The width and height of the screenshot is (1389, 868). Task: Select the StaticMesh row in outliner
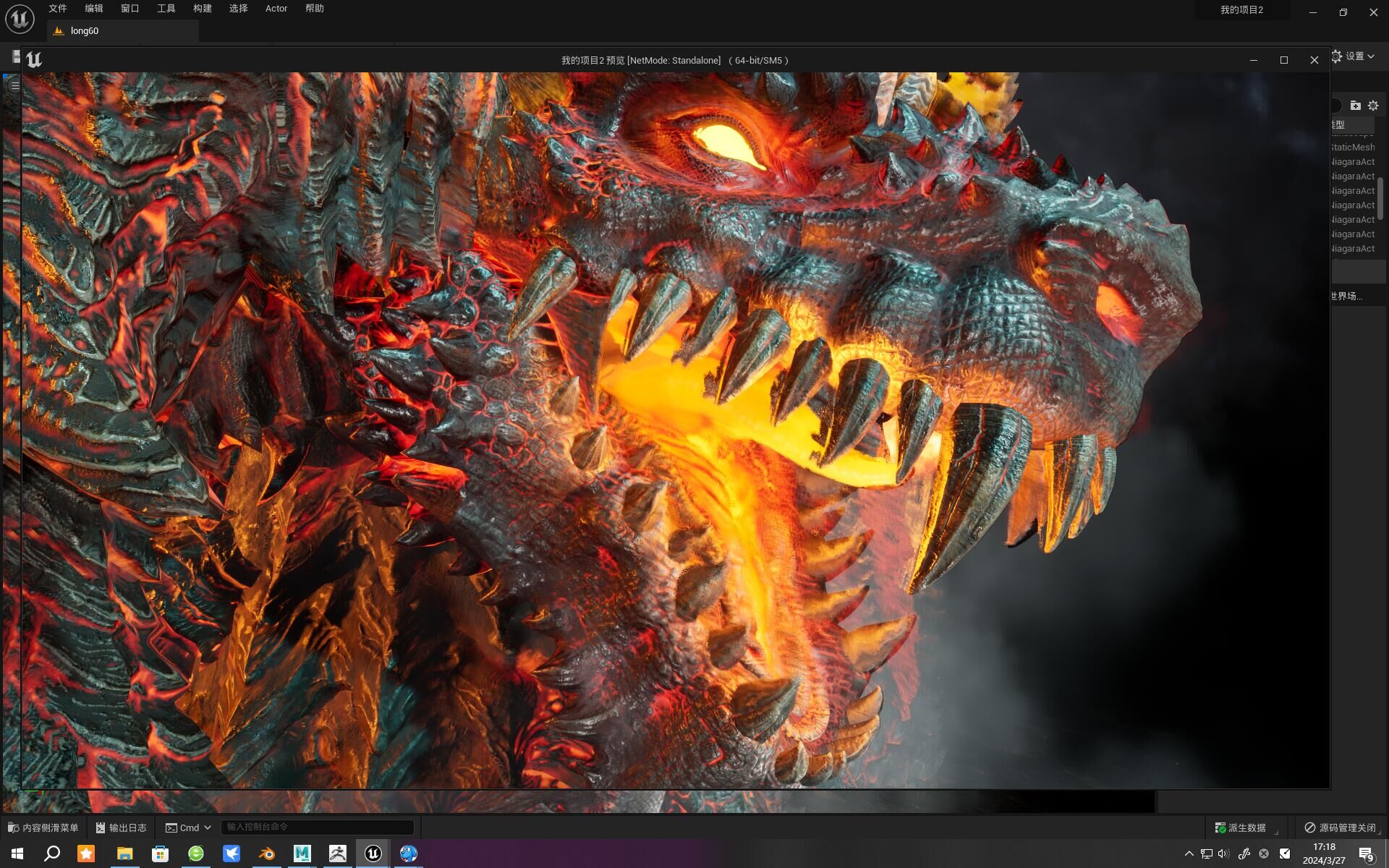coord(1352,147)
